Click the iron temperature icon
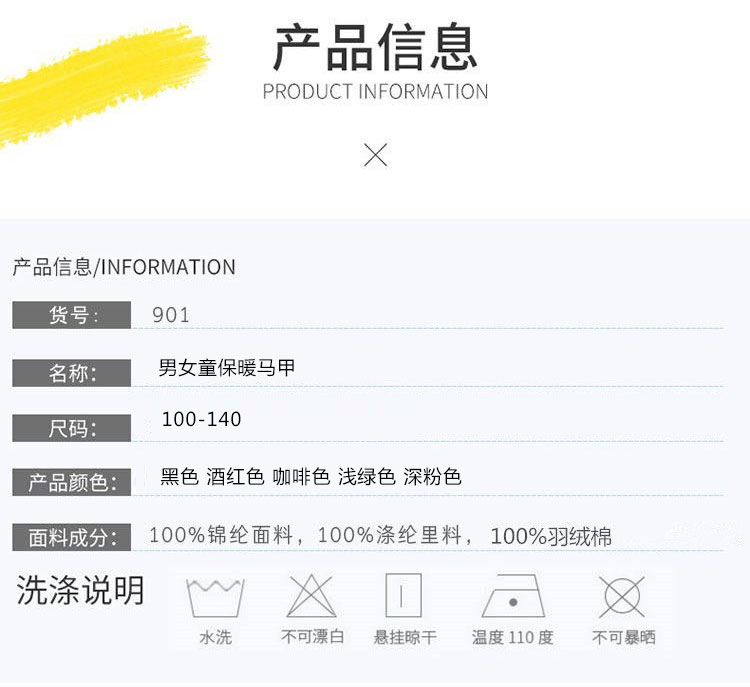The image size is (750, 687). (513, 596)
